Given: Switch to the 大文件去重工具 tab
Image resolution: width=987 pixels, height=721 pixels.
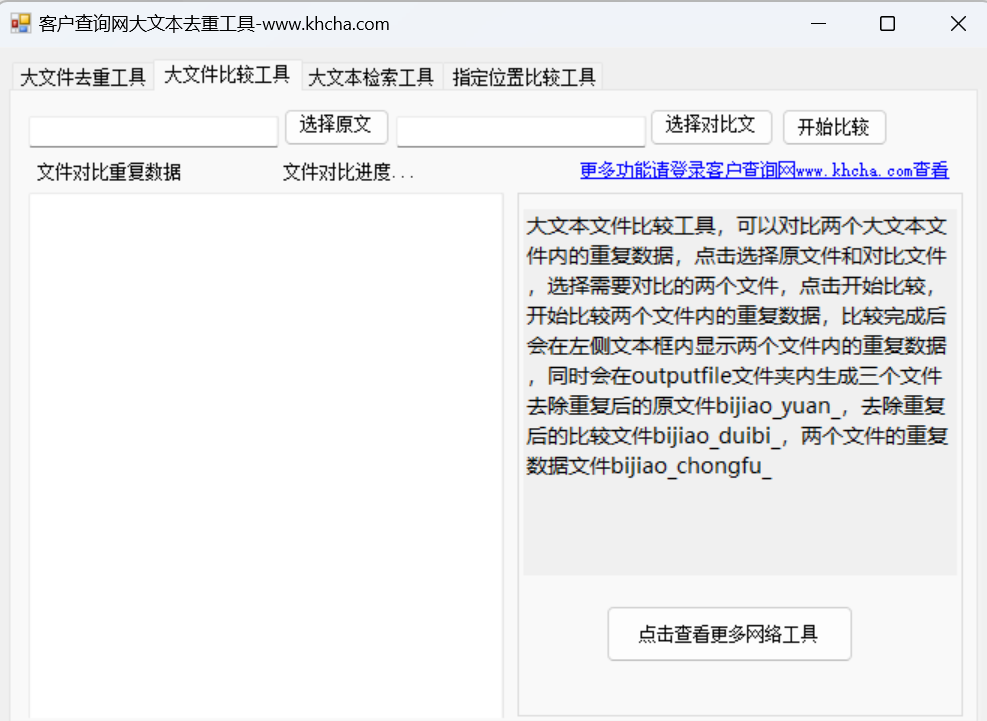Looking at the screenshot, I should (x=83, y=77).
